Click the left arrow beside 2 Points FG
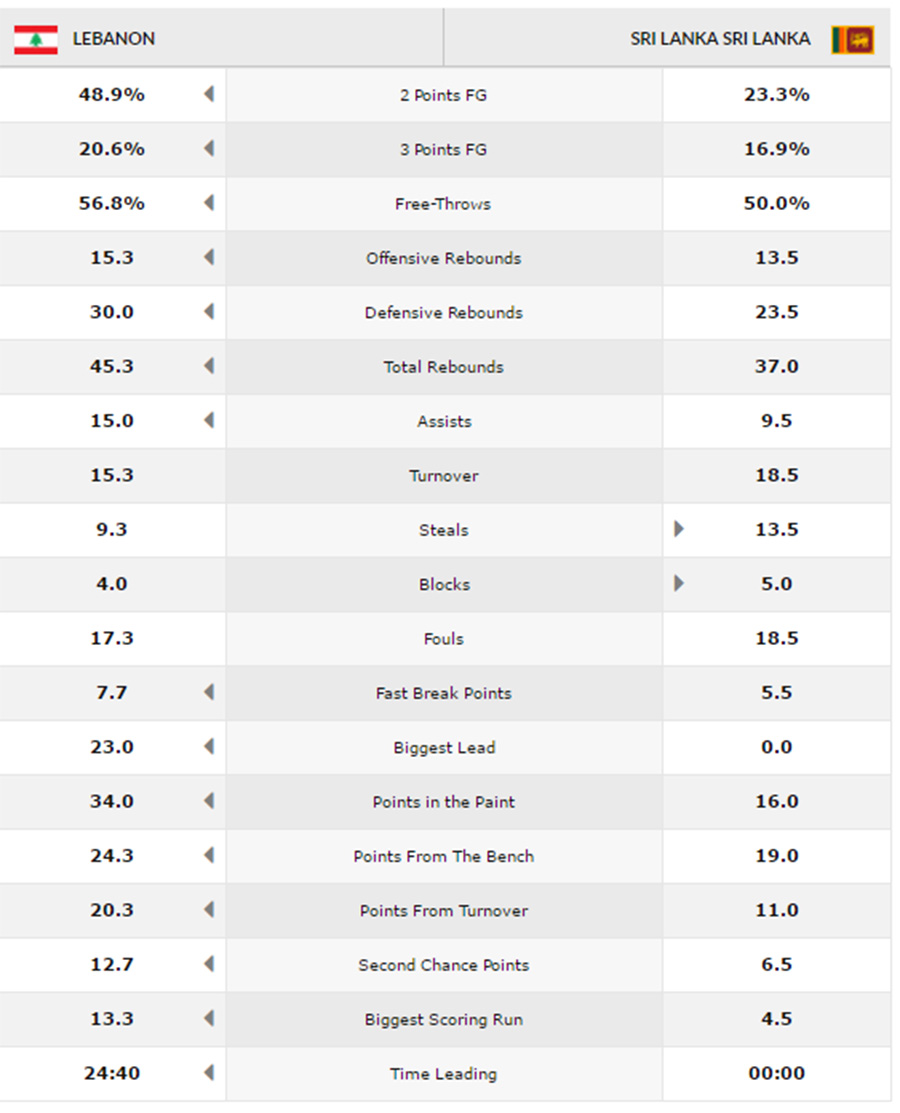Screen dimensions: 900x1113 (209, 94)
